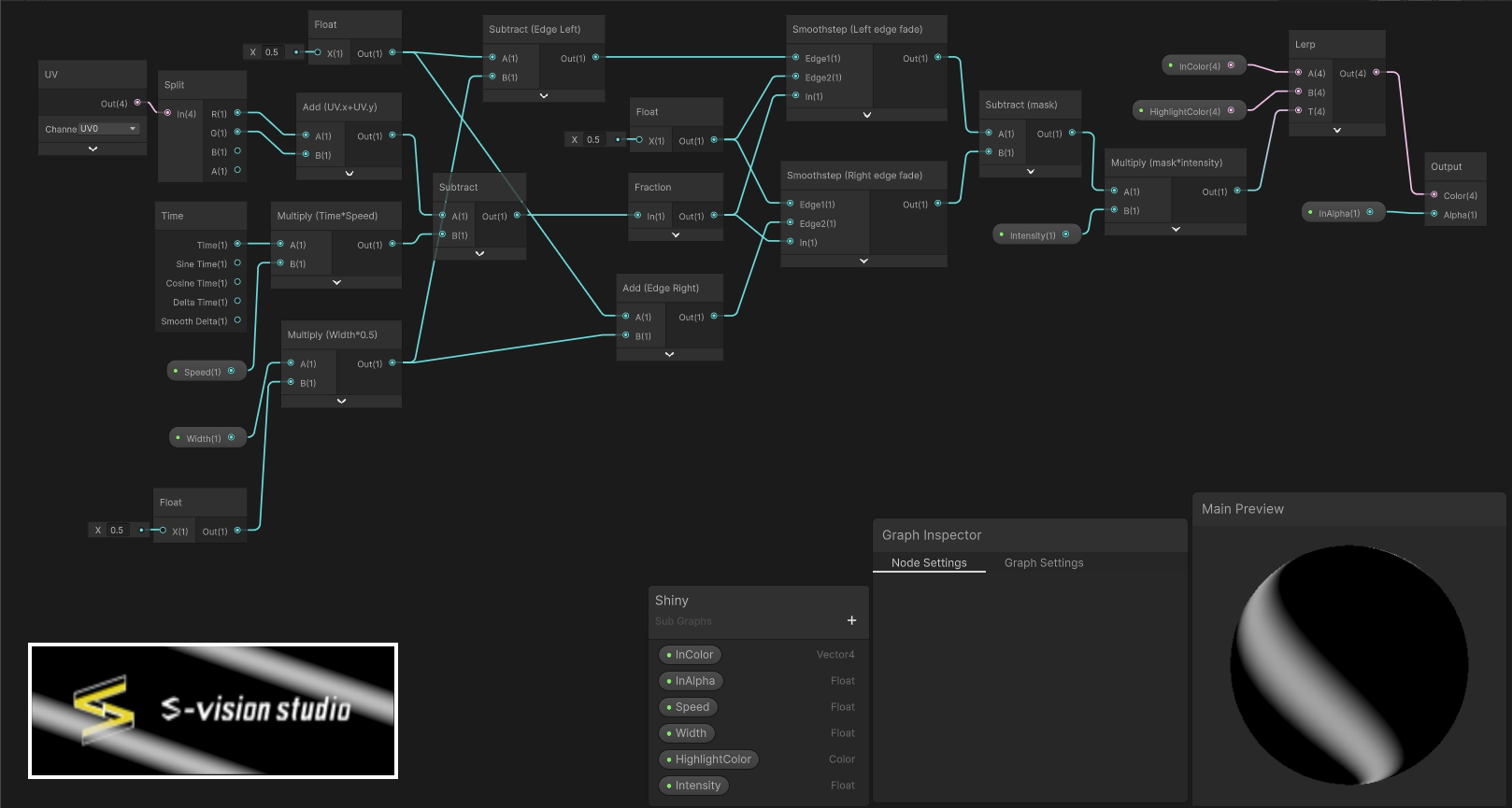
Task: Select the Speed(1) property node in the graph
Action: pyautogui.click(x=207, y=371)
